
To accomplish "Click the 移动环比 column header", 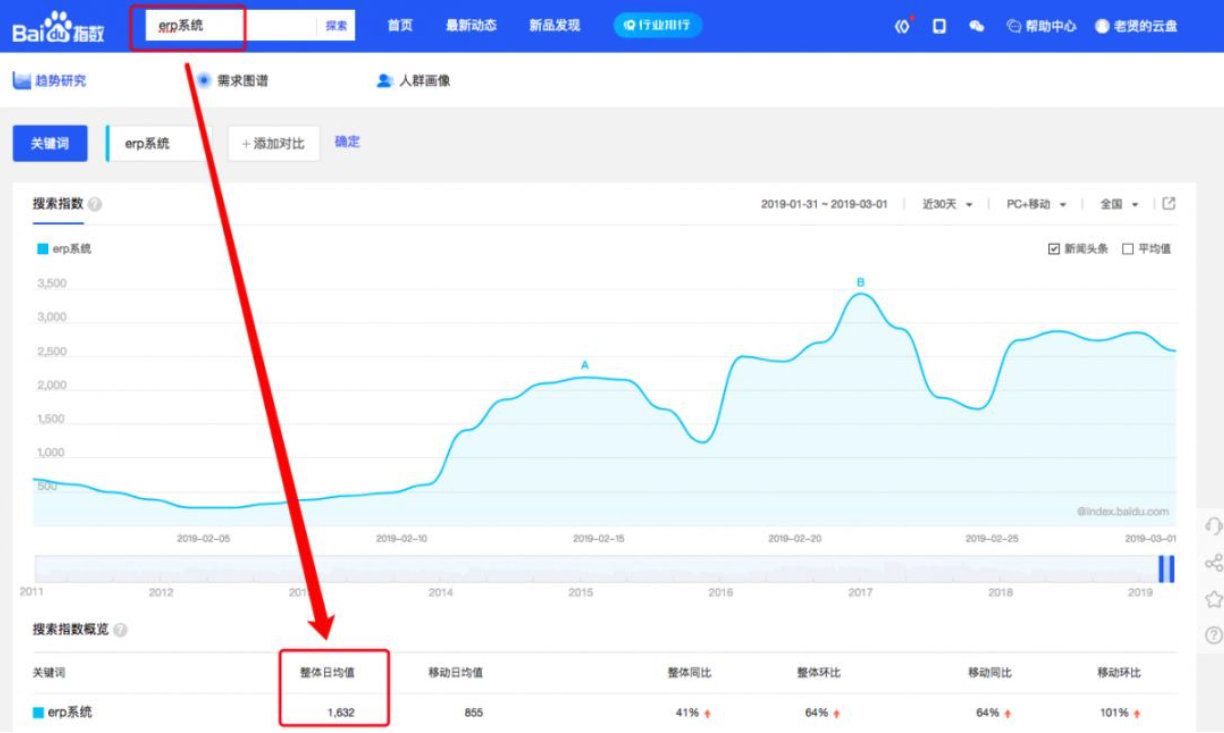I will pyautogui.click(x=1119, y=673).
